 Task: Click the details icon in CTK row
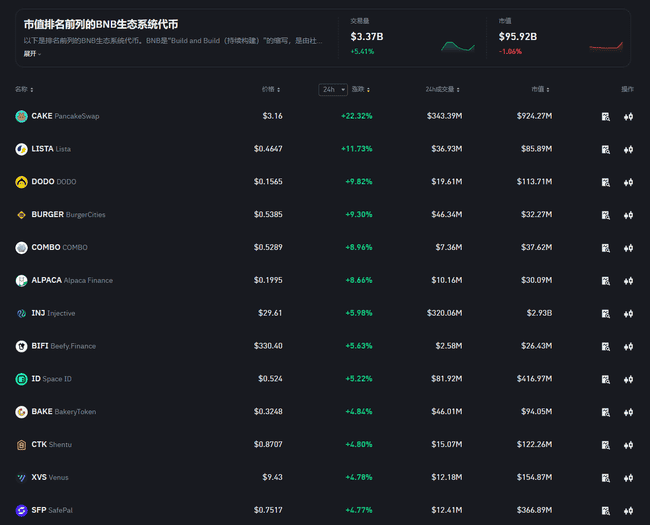point(605,445)
